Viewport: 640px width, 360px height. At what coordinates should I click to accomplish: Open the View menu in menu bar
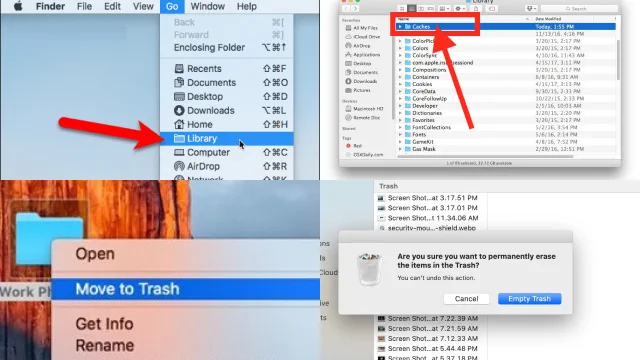point(143,6)
